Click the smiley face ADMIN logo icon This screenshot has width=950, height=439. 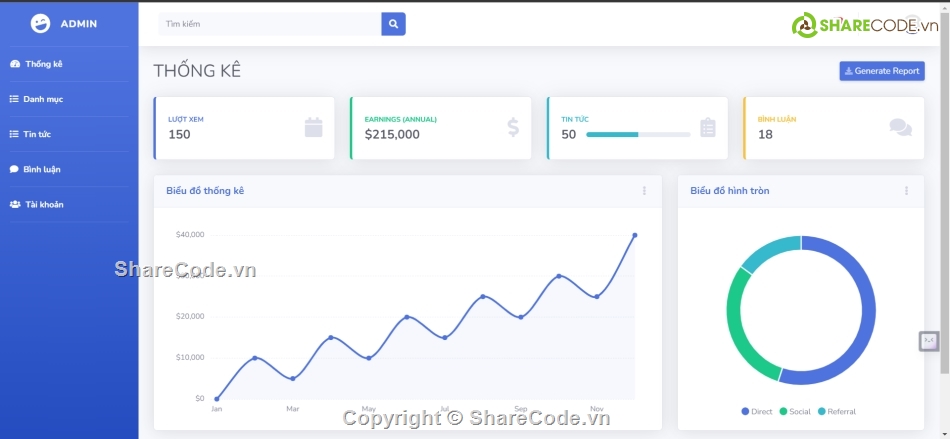(x=40, y=24)
